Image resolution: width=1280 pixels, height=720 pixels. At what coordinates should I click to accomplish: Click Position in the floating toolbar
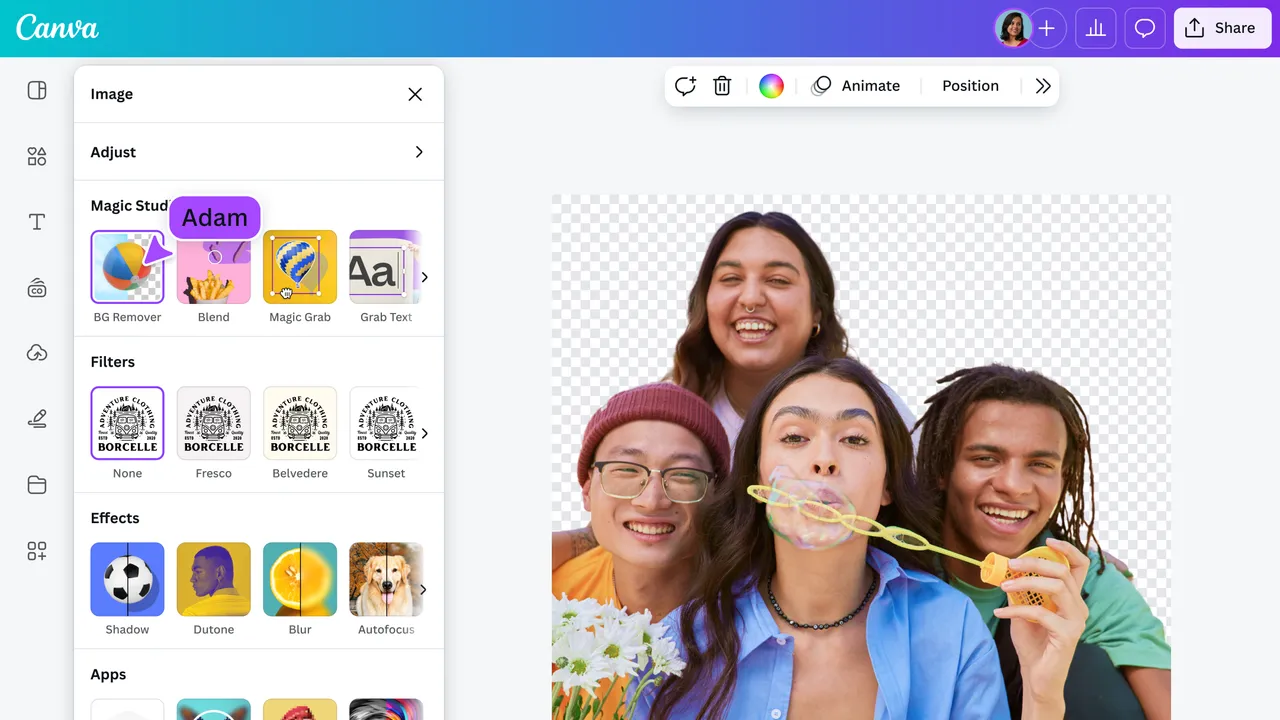(970, 86)
